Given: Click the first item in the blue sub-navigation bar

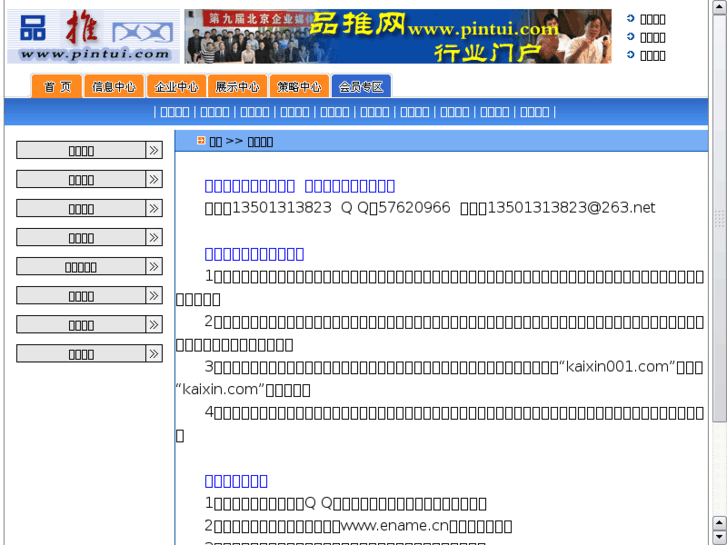Looking at the screenshot, I should point(174,112).
